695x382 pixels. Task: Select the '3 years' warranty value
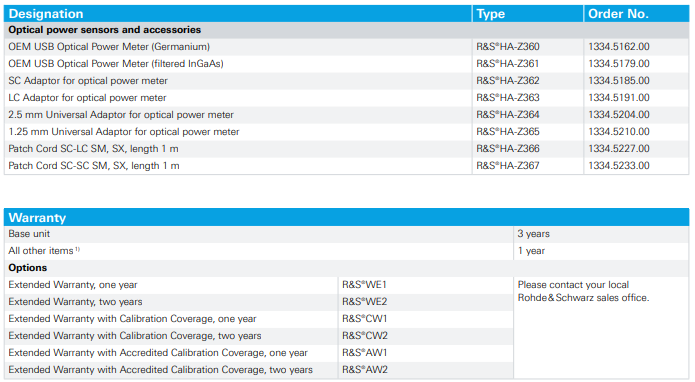[534, 234]
